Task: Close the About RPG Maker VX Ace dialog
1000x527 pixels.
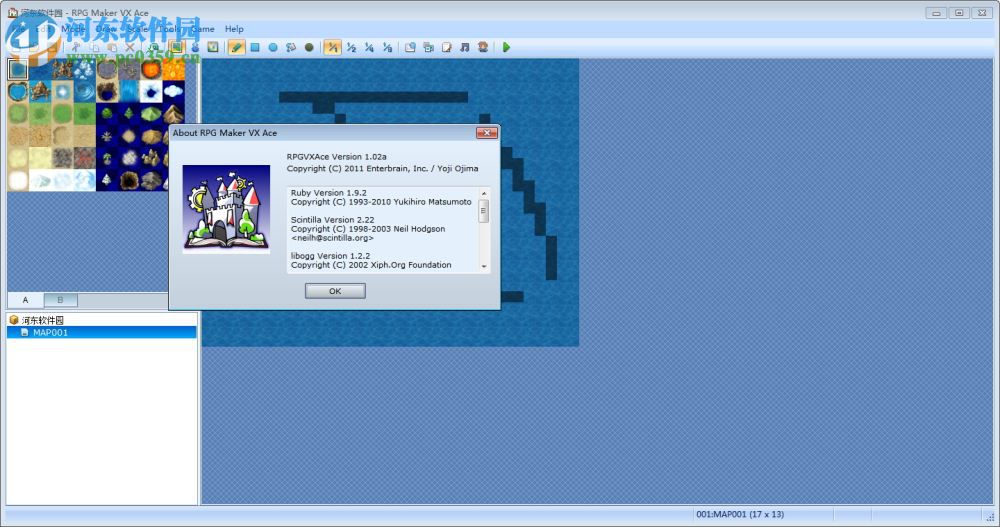Action: pos(487,133)
